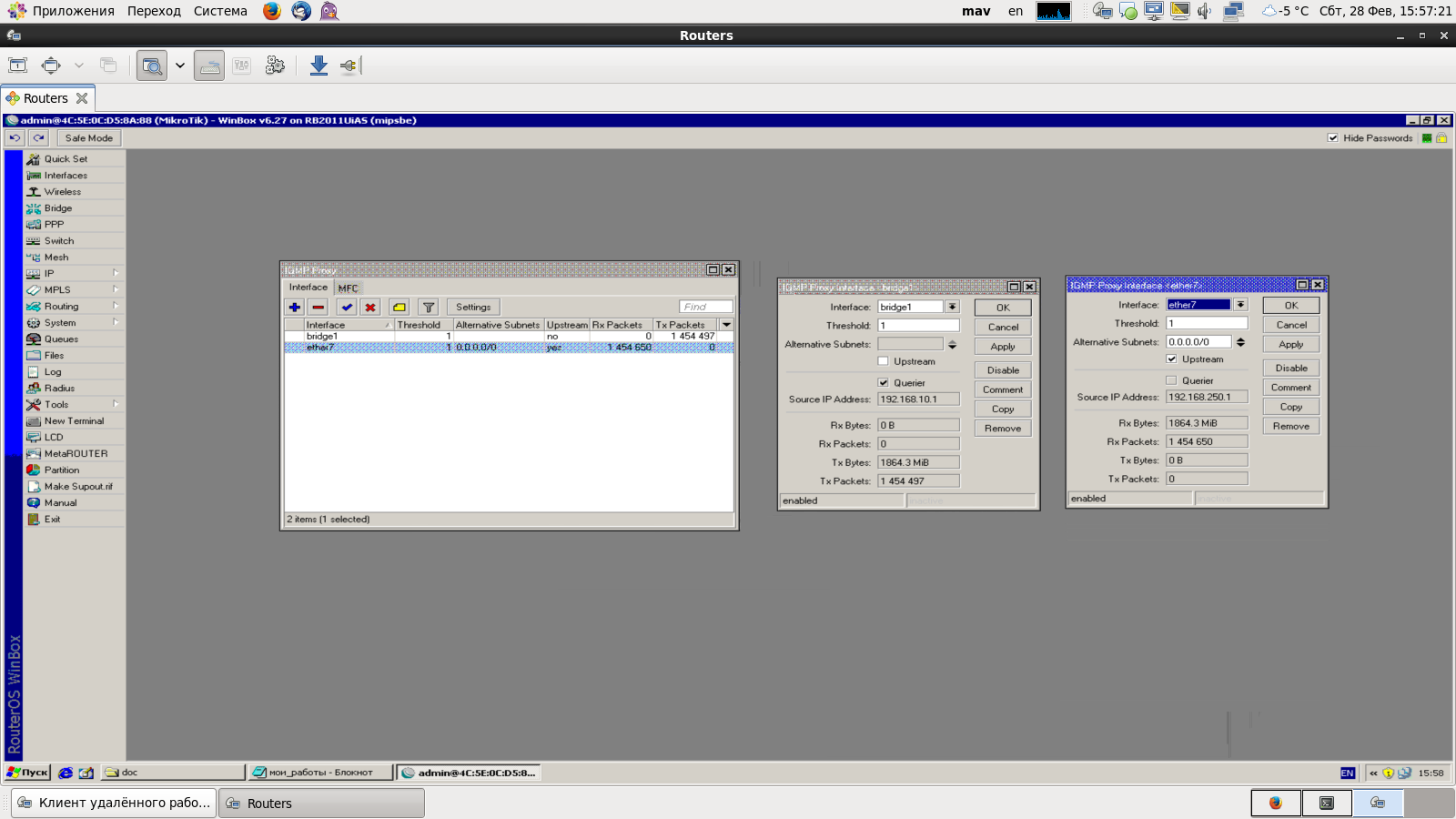1456x819 pixels.
Task: Toggle scaled mode magnifier icon in toolbar
Action: 152,66
